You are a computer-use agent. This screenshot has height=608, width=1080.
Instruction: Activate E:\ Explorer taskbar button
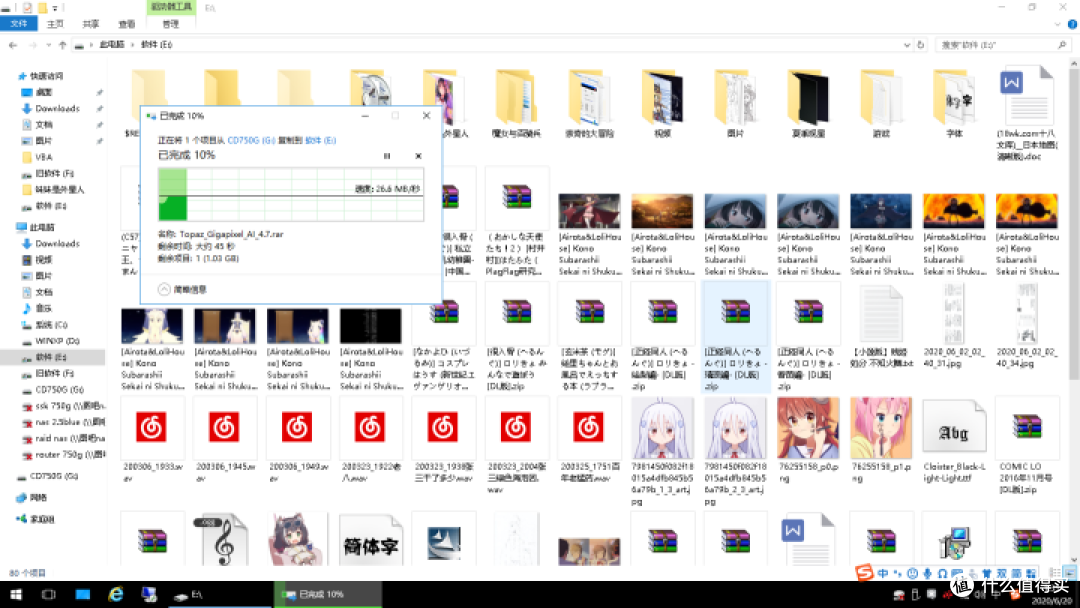[x=219, y=594]
